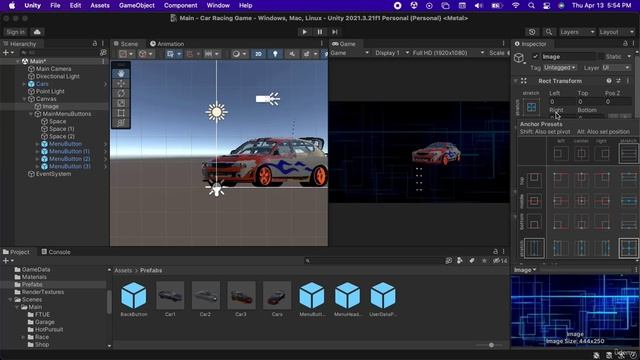Open the Component menu
Screen dimensions: 640x360
[180, 5]
